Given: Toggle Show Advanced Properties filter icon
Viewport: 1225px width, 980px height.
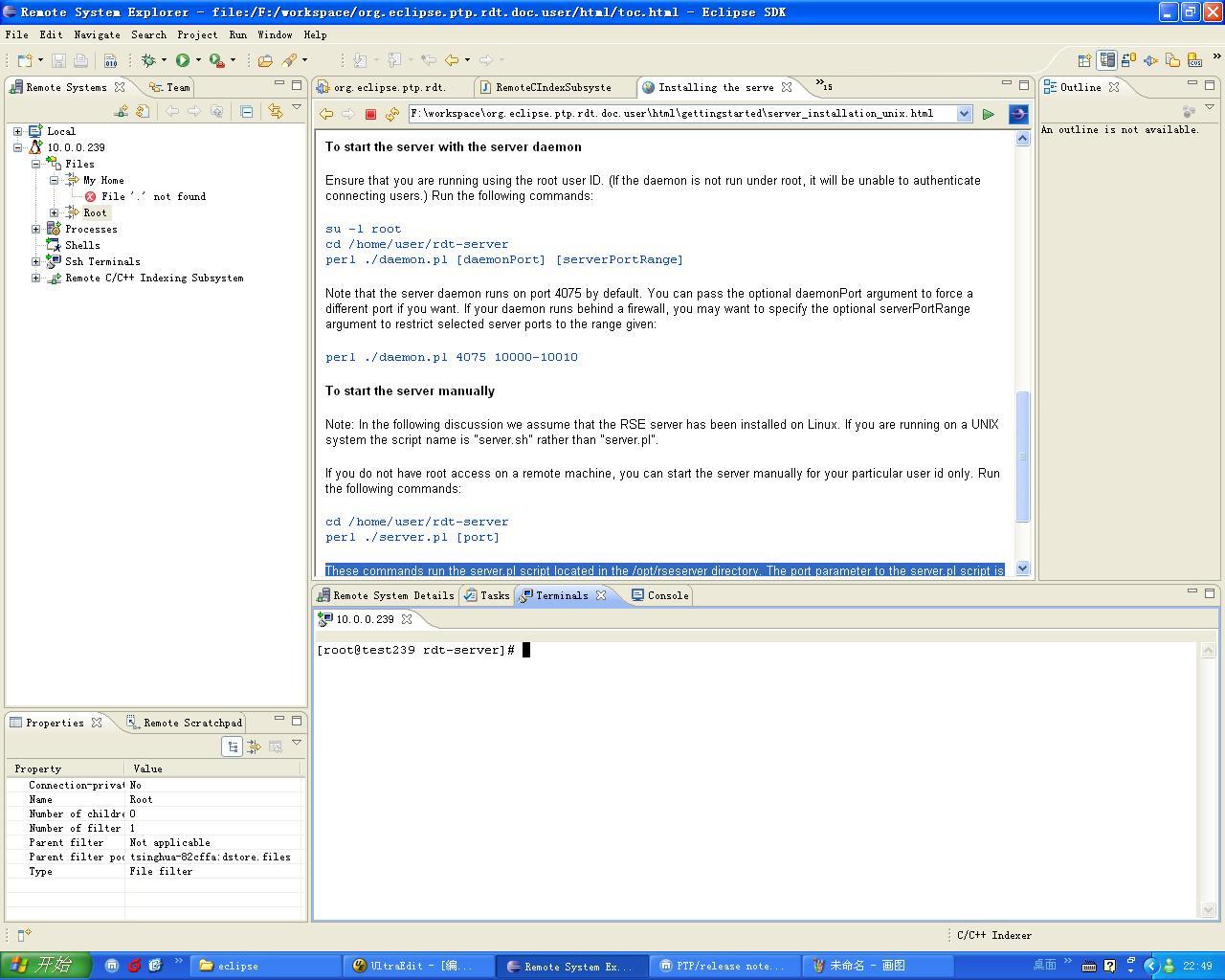Looking at the screenshot, I should [x=254, y=746].
